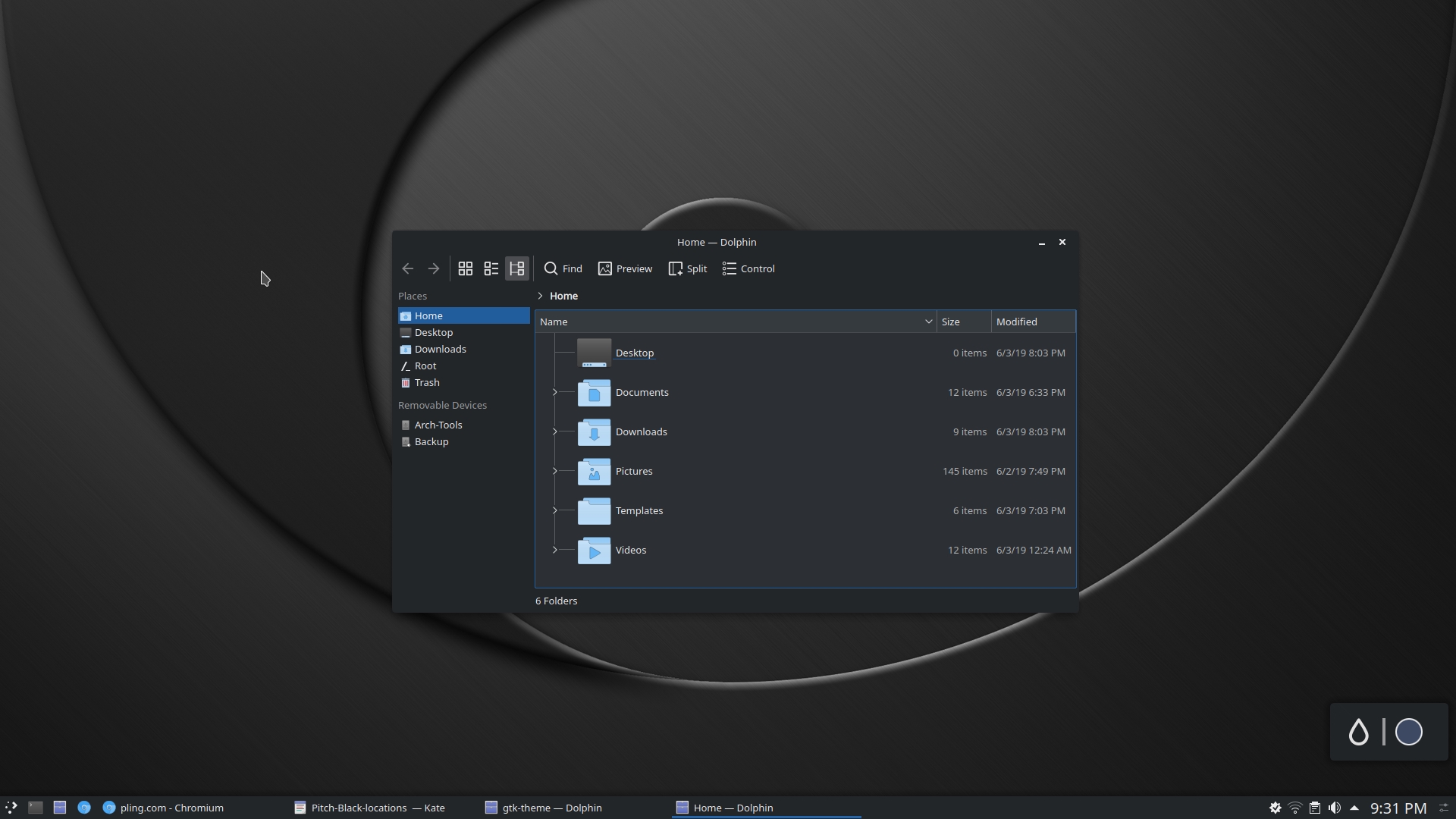The image size is (1456, 819).
Task: Click the '145 items' size cell
Action: pyautogui.click(x=965, y=471)
